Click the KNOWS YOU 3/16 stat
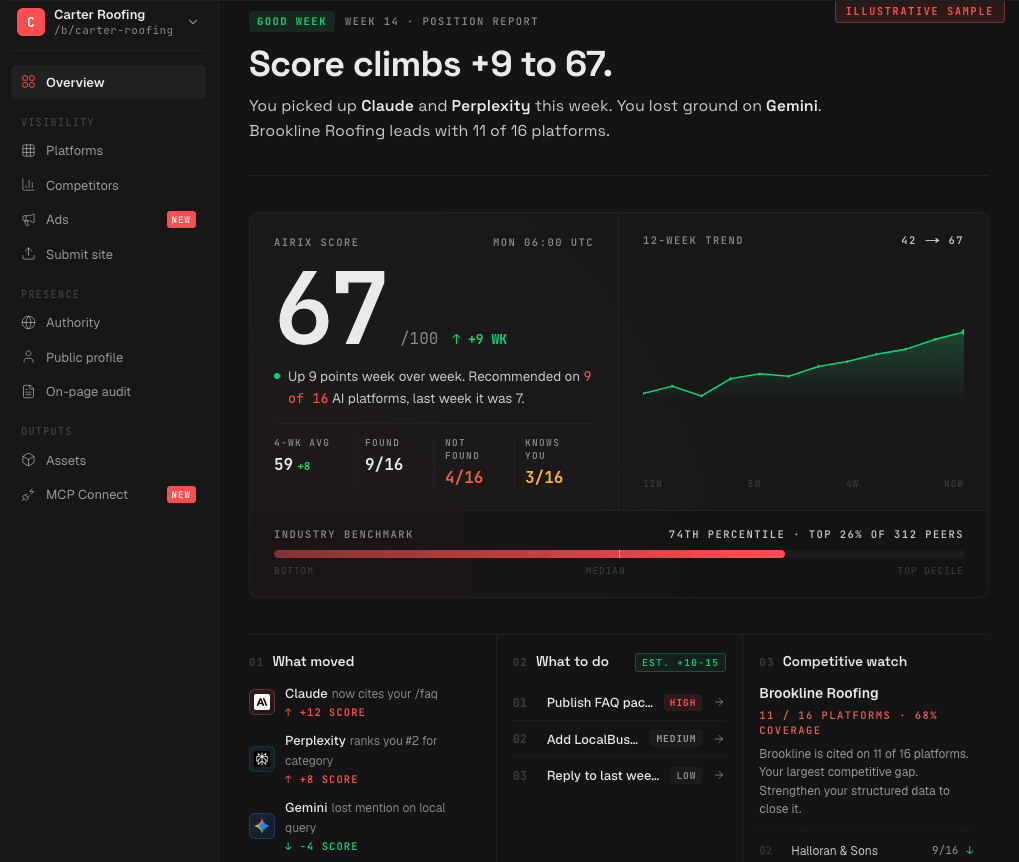 [544, 462]
